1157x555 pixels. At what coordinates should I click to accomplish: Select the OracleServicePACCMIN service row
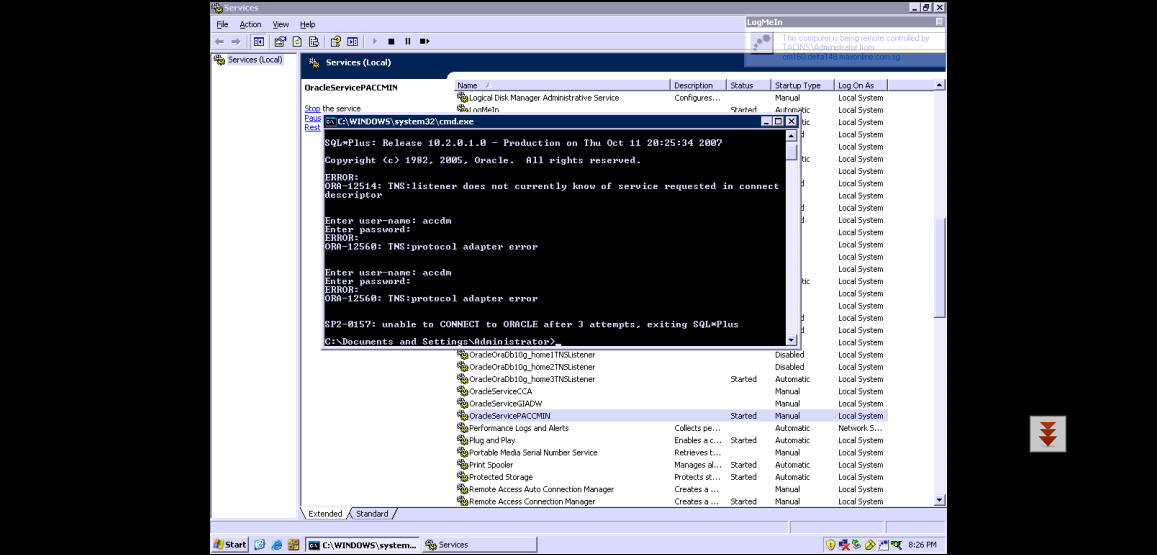pyautogui.click(x=671, y=416)
